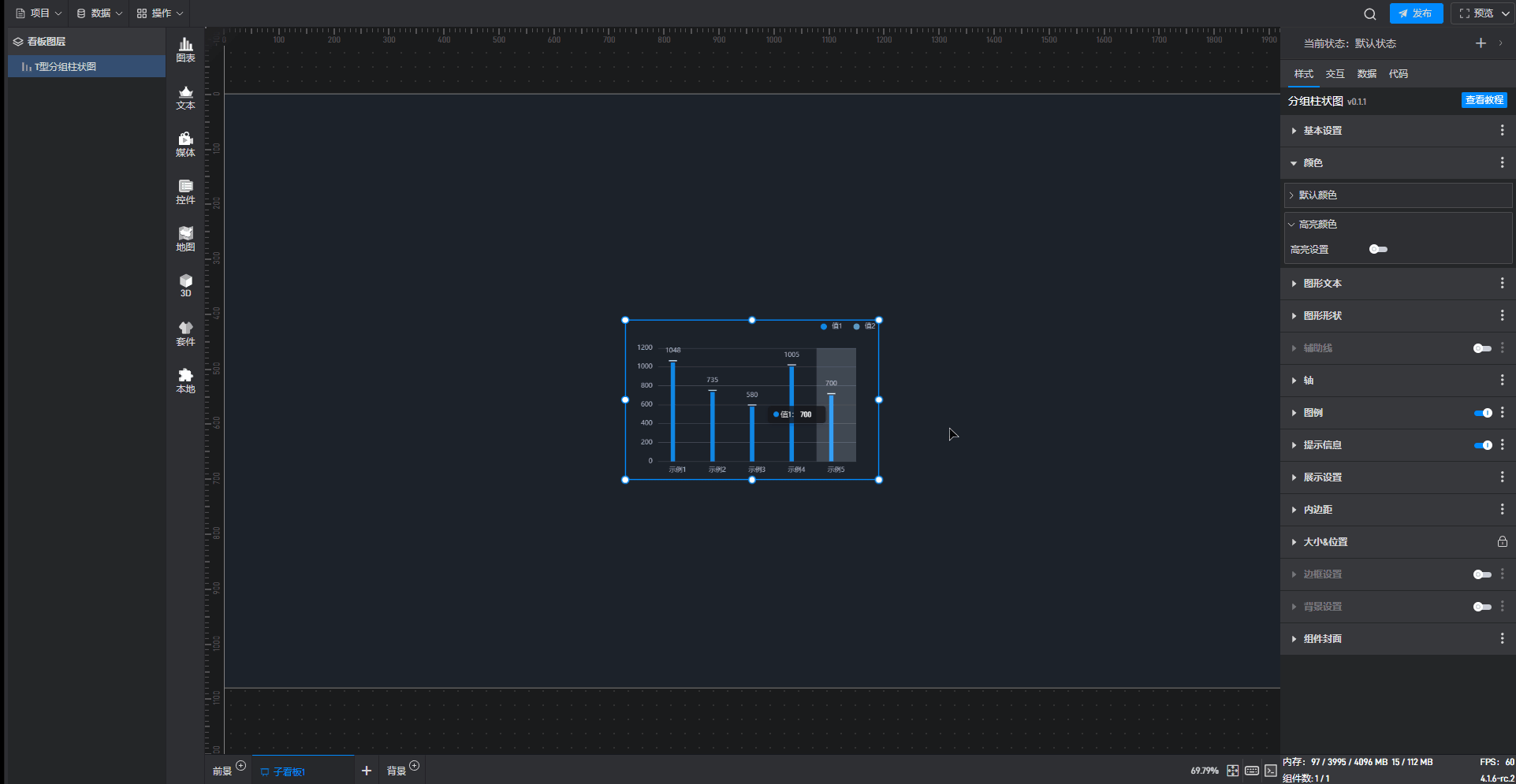Click the lock icon beside 大小&位置
This screenshot has width=1516, height=784.
pyautogui.click(x=1502, y=542)
